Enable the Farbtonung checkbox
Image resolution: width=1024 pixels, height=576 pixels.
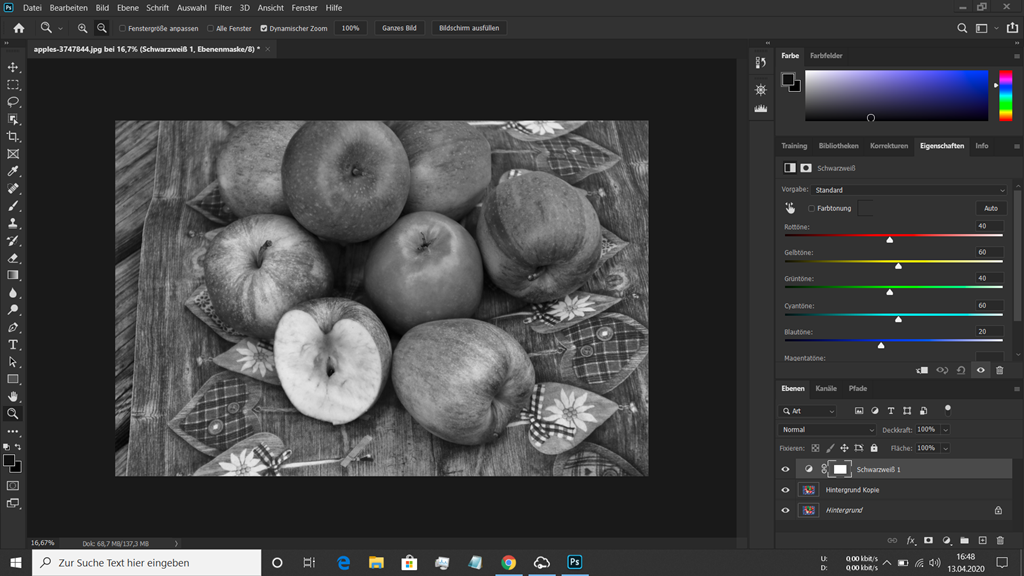click(811, 208)
